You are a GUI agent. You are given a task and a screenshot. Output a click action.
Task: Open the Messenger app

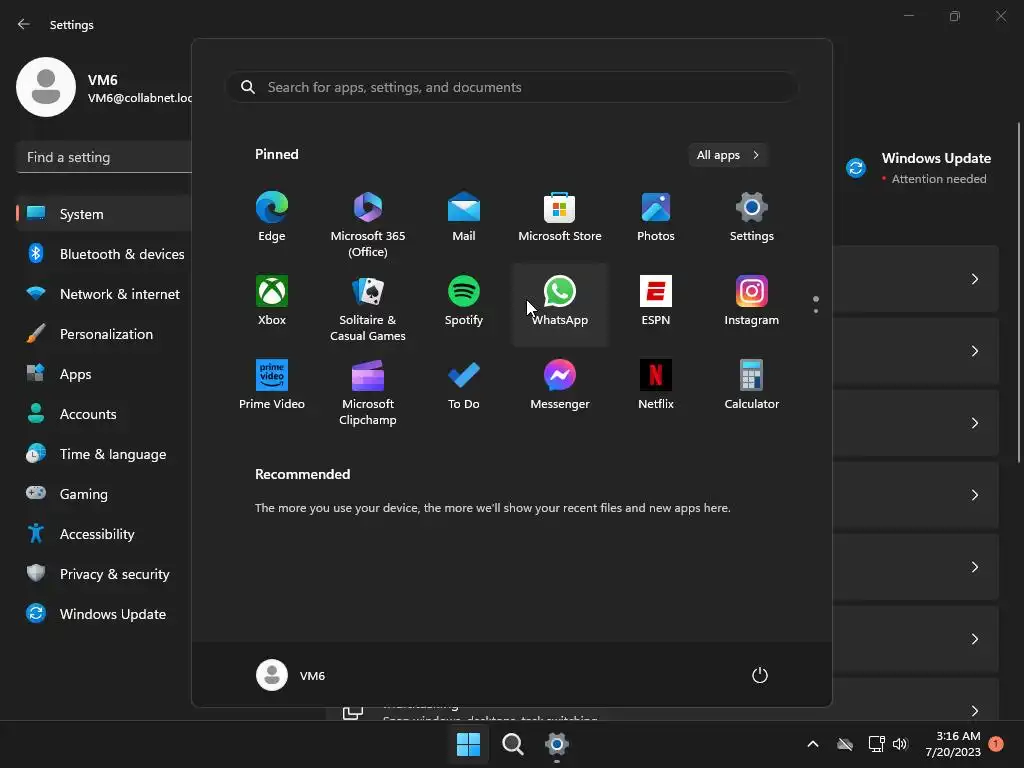(560, 387)
